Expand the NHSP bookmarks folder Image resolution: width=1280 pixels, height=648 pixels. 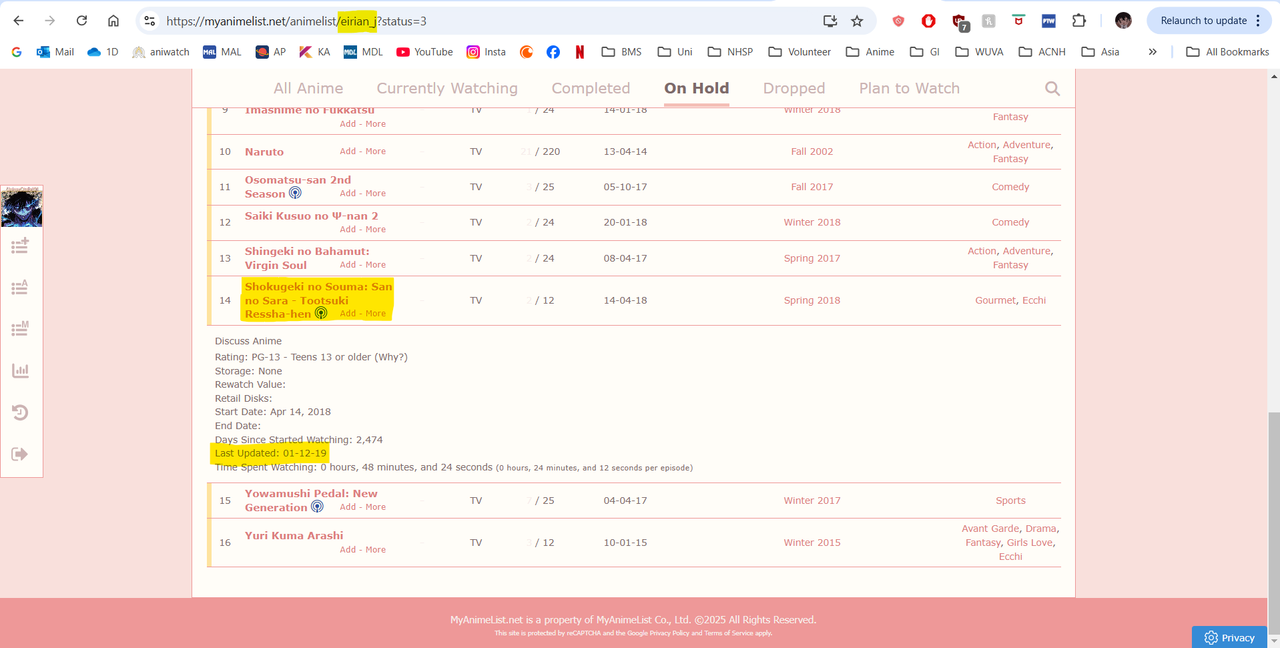point(730,52)
